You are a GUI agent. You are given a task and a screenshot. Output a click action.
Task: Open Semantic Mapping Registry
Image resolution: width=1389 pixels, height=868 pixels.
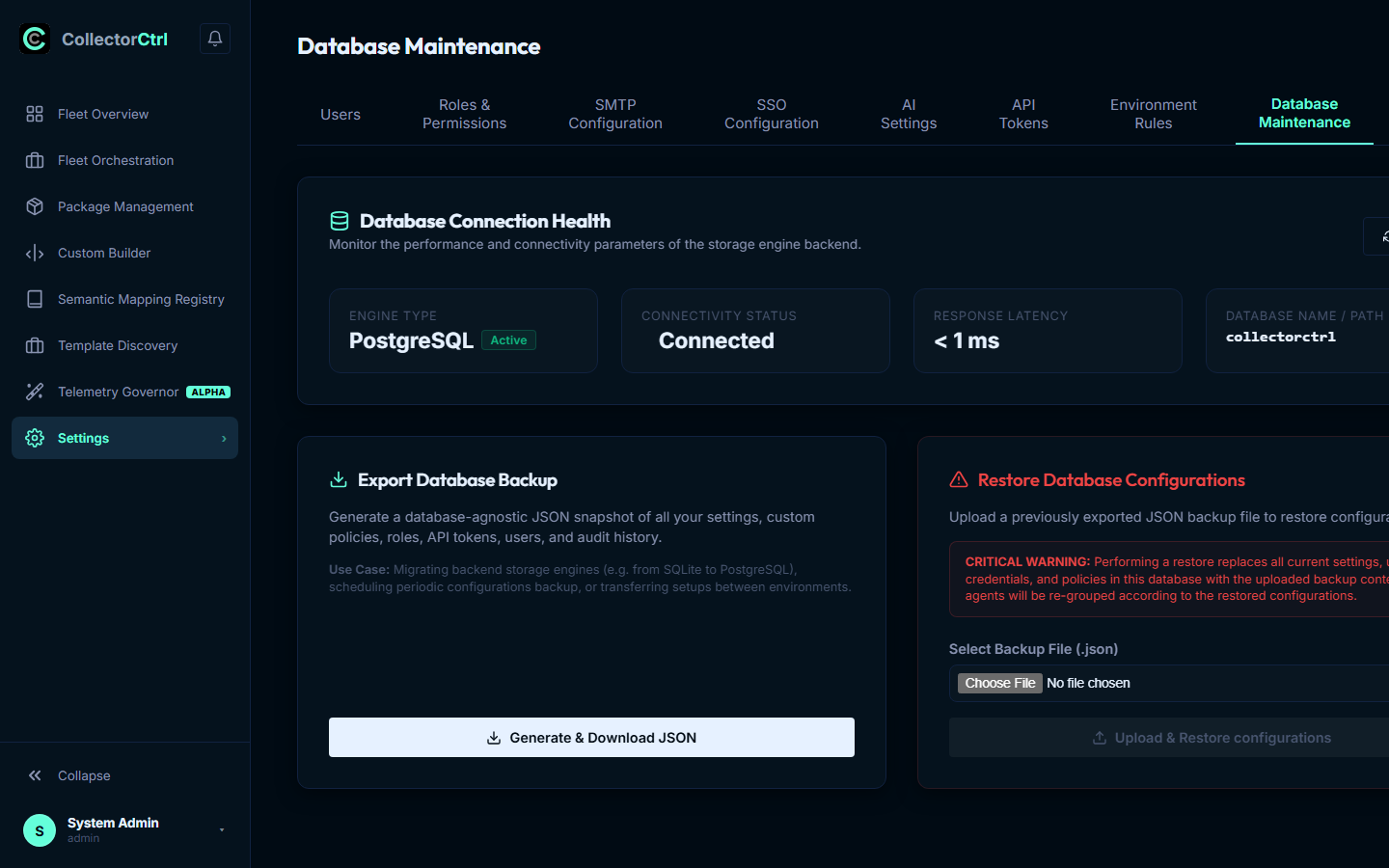(x=124, y=299)
